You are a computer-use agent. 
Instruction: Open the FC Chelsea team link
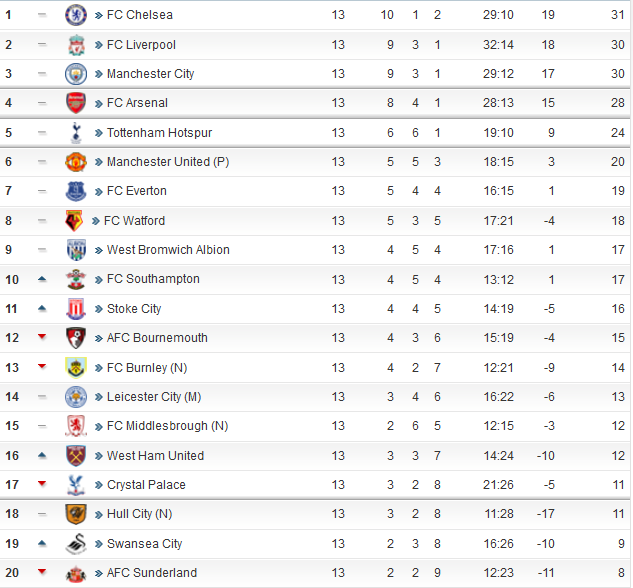(x=140, y=15)
